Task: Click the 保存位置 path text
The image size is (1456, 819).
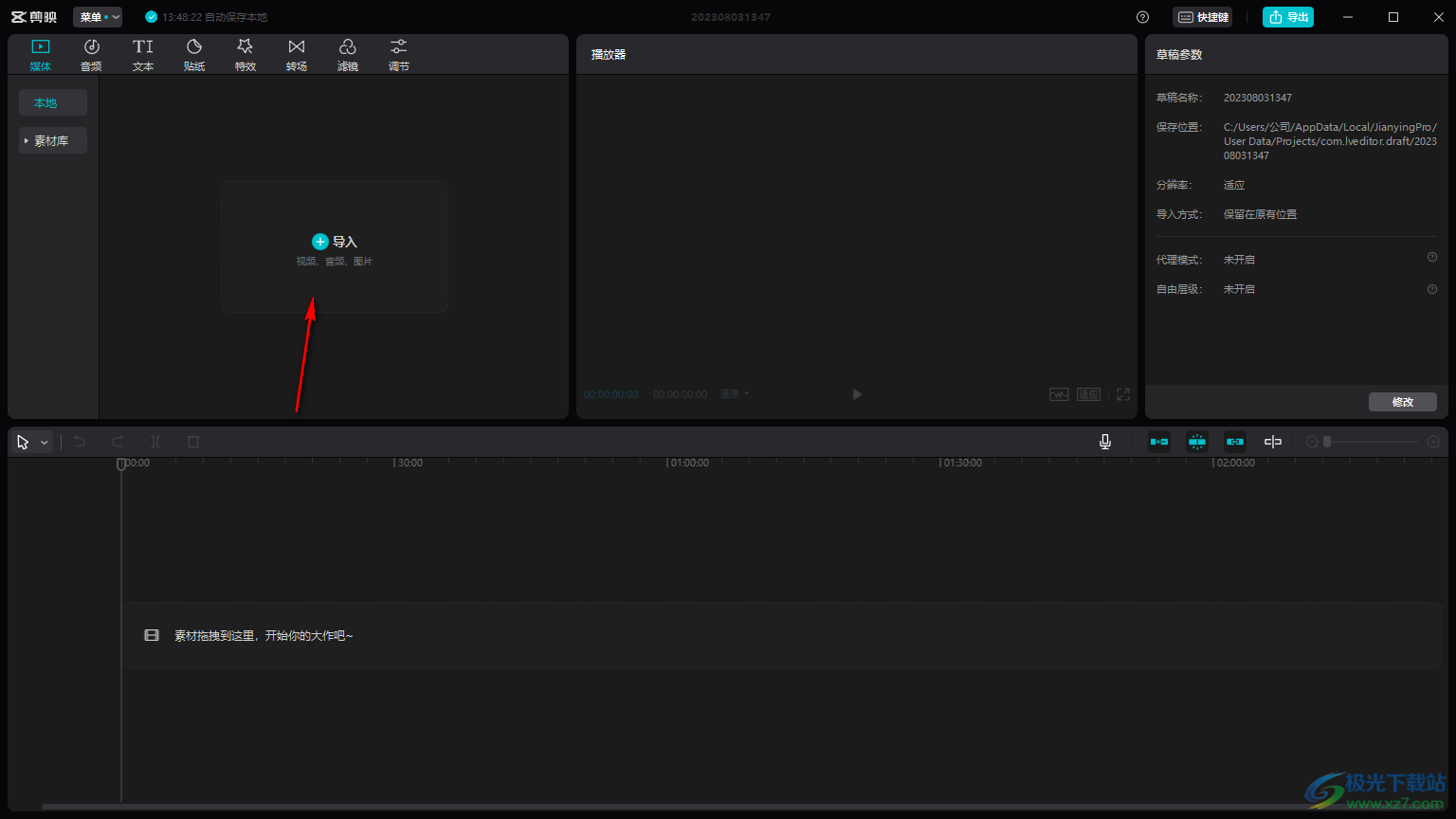Action: tap(1330, 141)
